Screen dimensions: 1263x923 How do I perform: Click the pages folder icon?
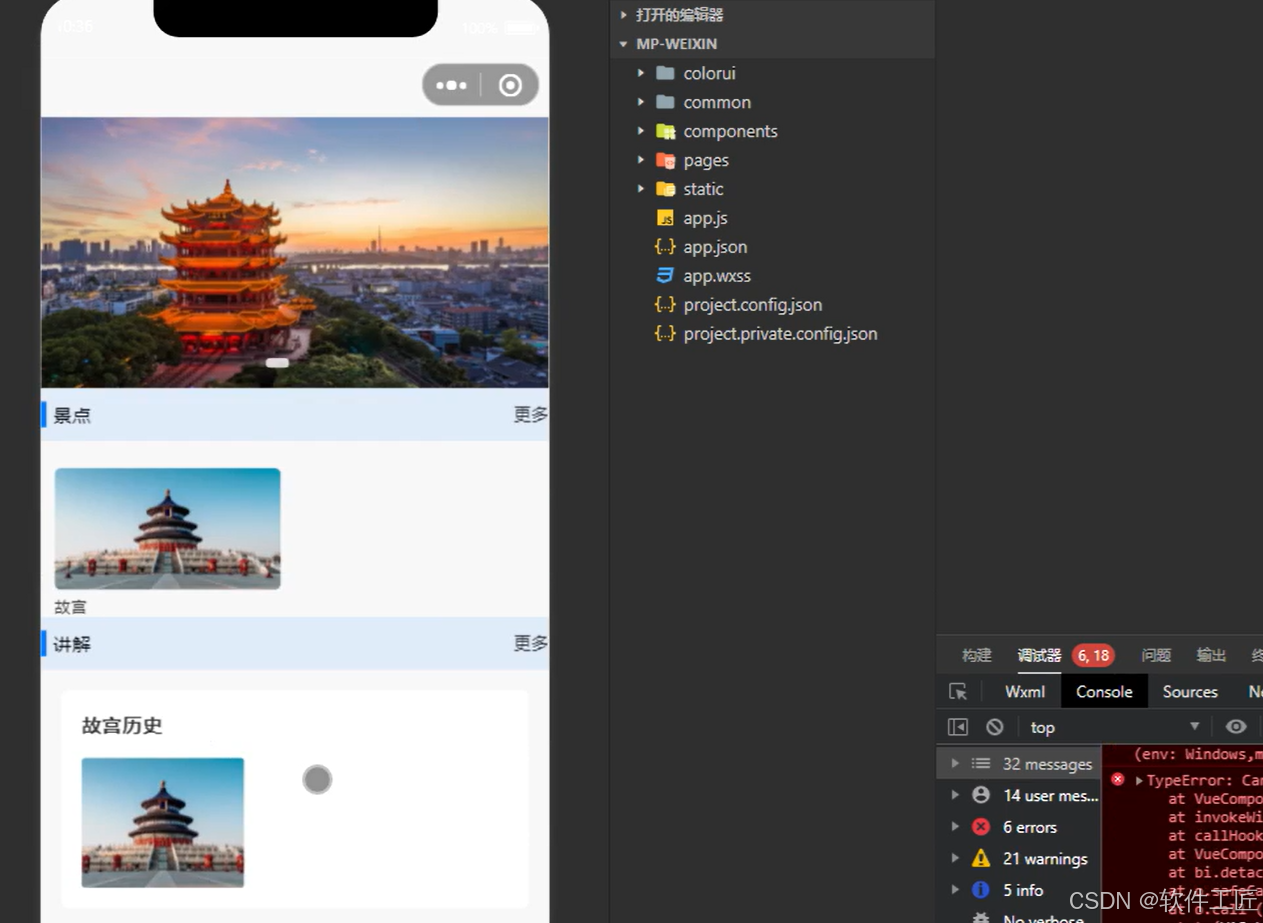pyautogui.click(x=665, y=160)
